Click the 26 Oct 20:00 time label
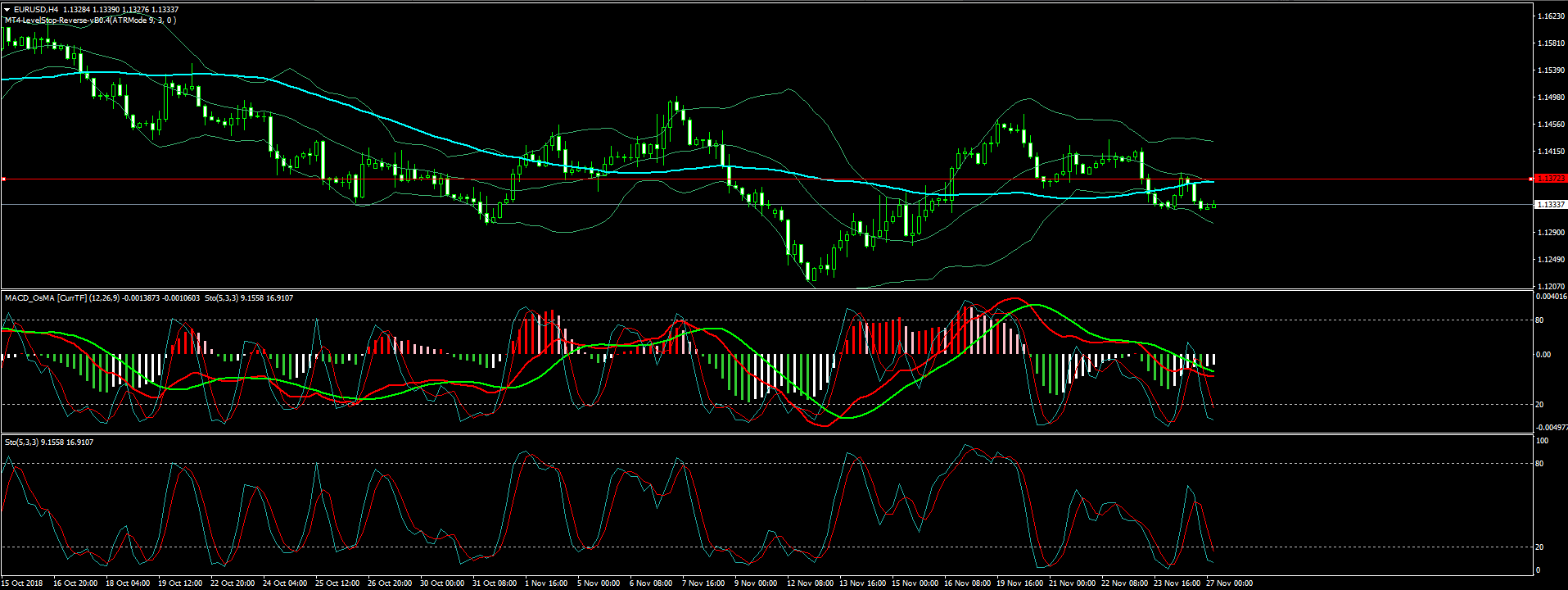This screenshot has width=1568, height=590. point(390,583)
